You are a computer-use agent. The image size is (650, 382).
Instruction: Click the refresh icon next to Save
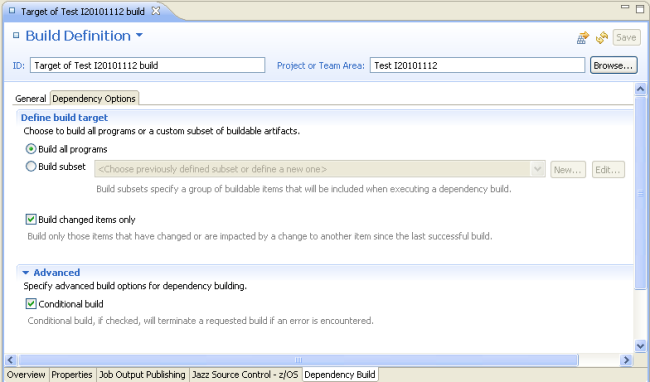[x=602, y=38]
